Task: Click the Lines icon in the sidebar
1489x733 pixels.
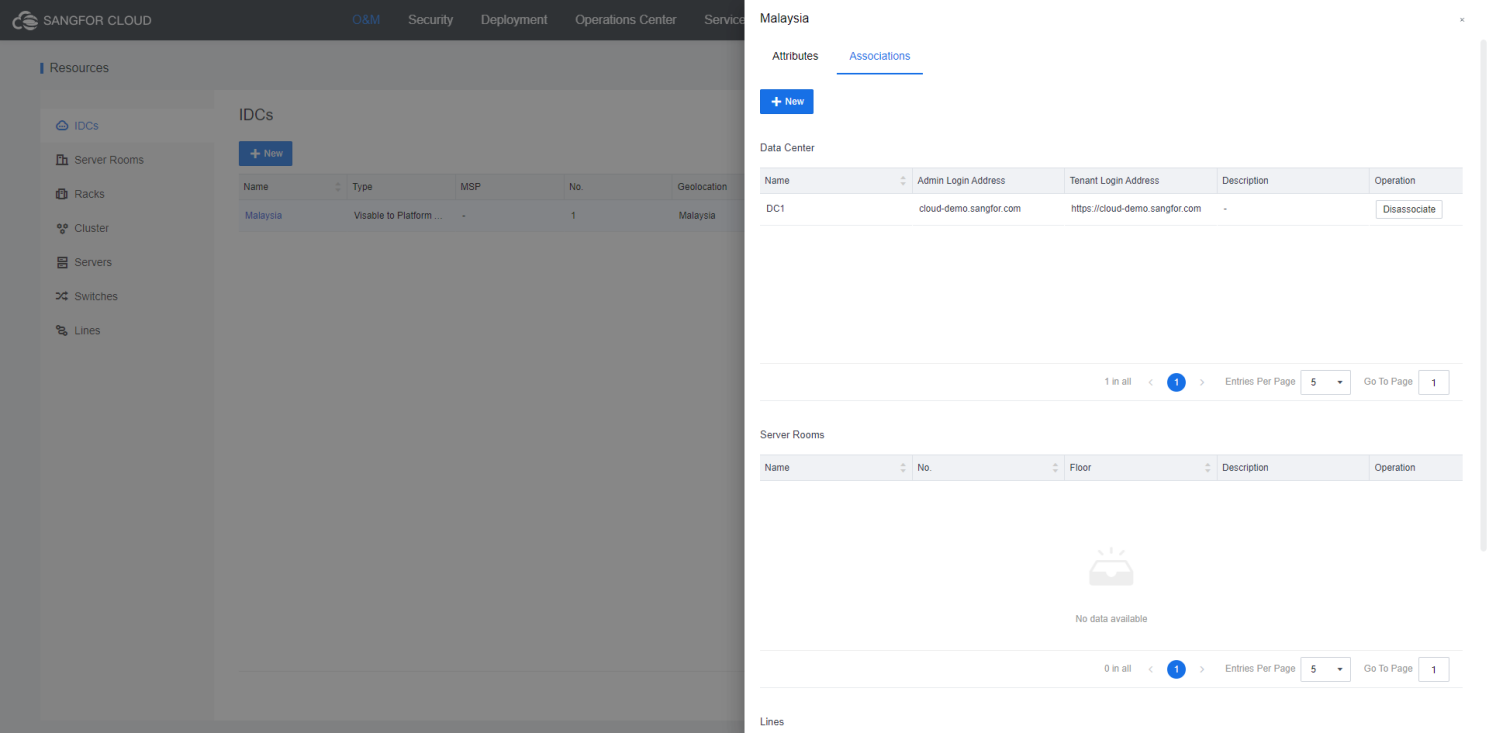Action: coord(62,330)
